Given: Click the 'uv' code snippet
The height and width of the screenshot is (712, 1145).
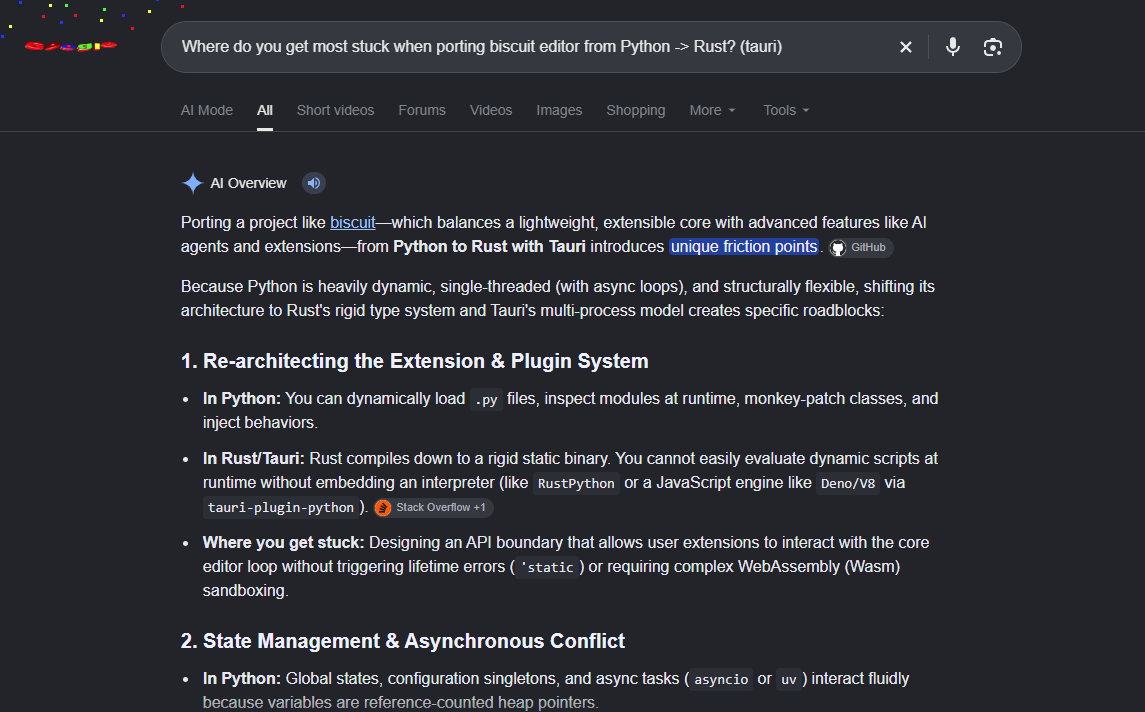Looking at the screenshot, I should (789, 680).
